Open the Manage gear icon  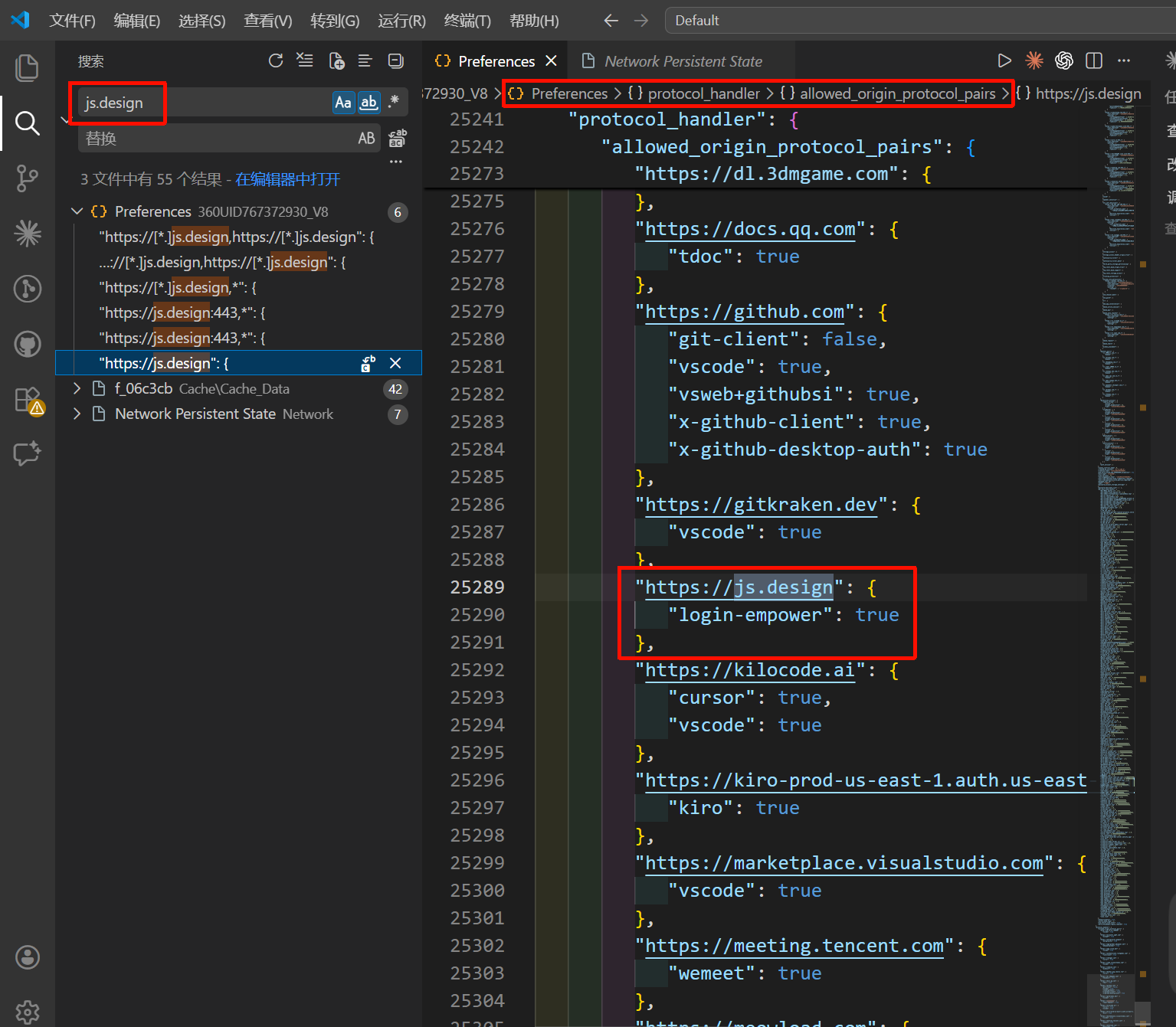(x=28, y=1012)
